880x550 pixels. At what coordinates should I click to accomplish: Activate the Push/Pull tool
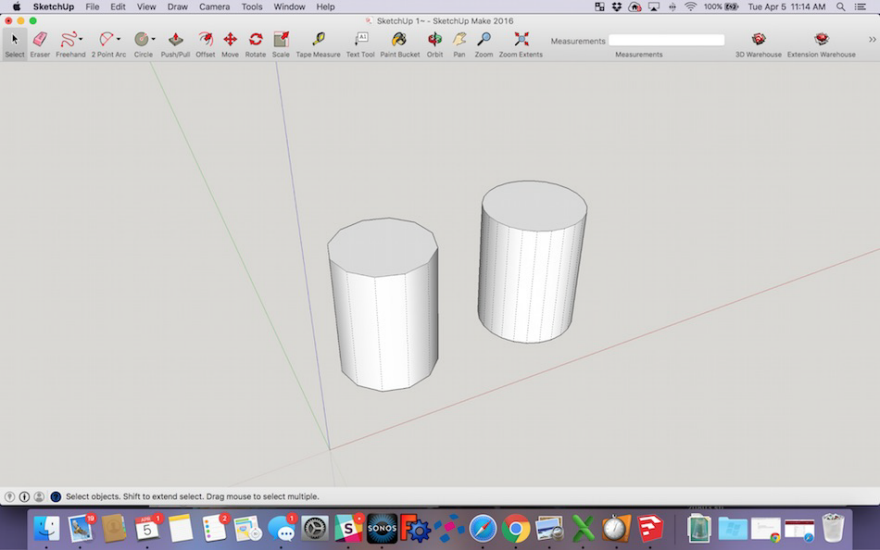pyautogui.click(x=175, y=40)
